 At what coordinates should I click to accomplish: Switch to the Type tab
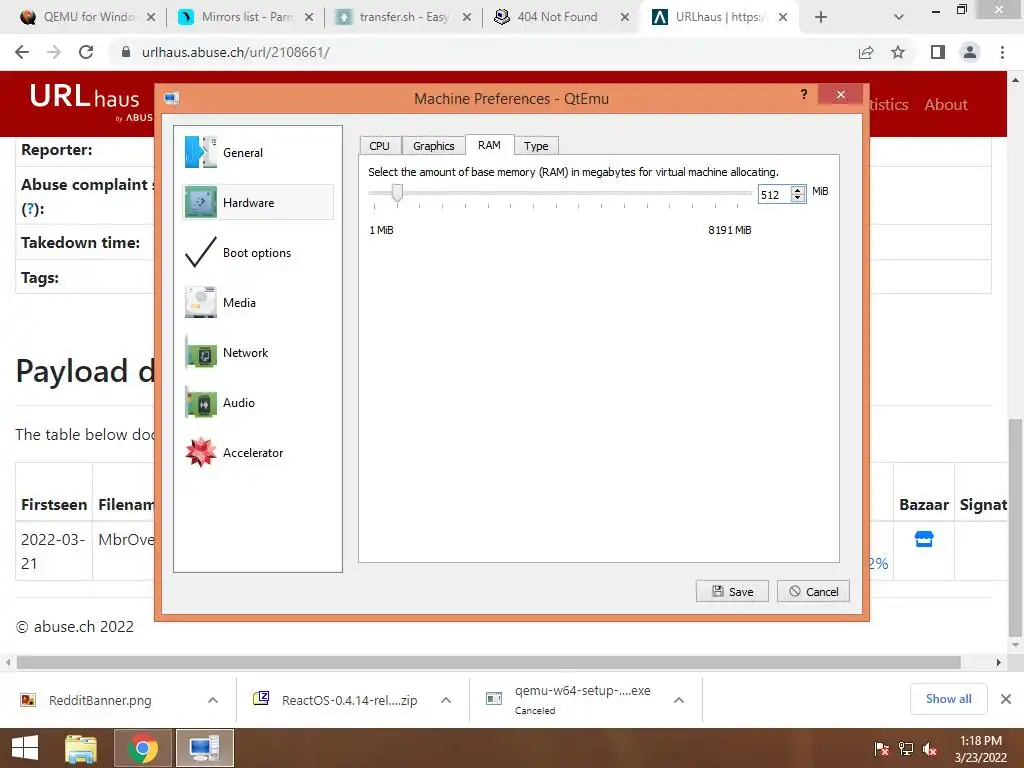536,146
